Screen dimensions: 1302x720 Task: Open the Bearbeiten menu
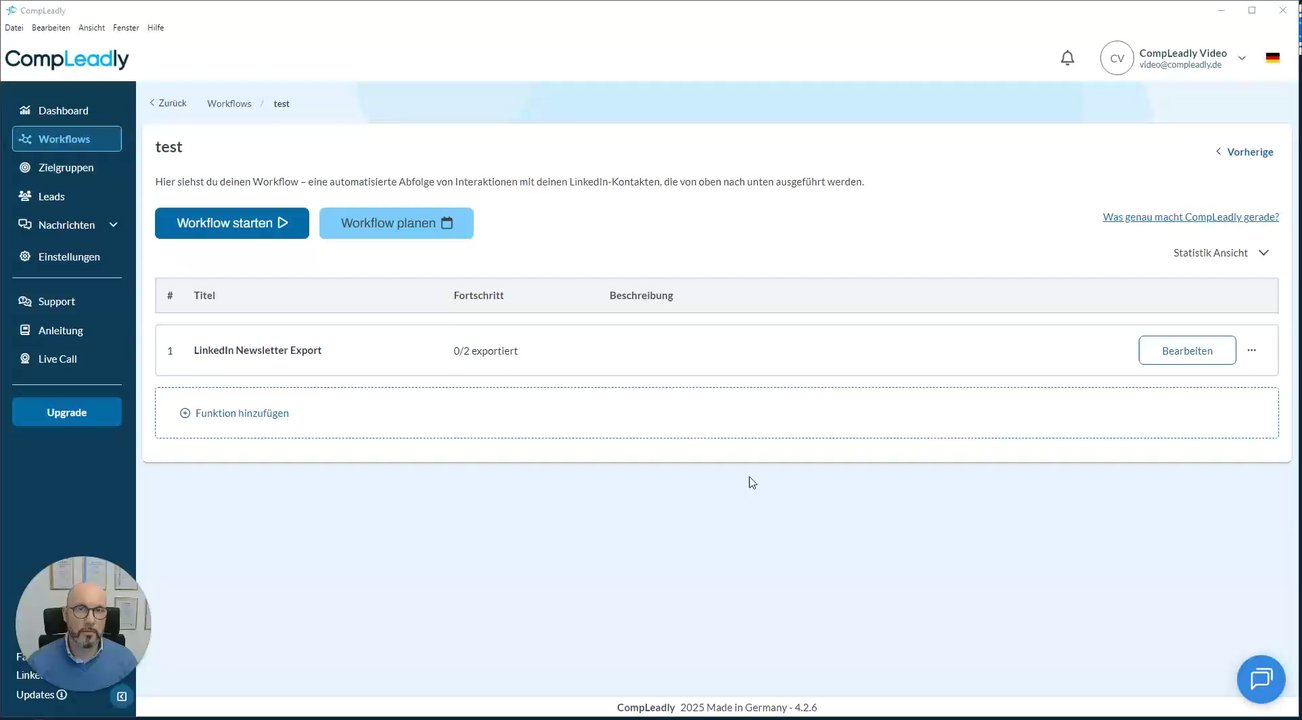tap(51, 28)
